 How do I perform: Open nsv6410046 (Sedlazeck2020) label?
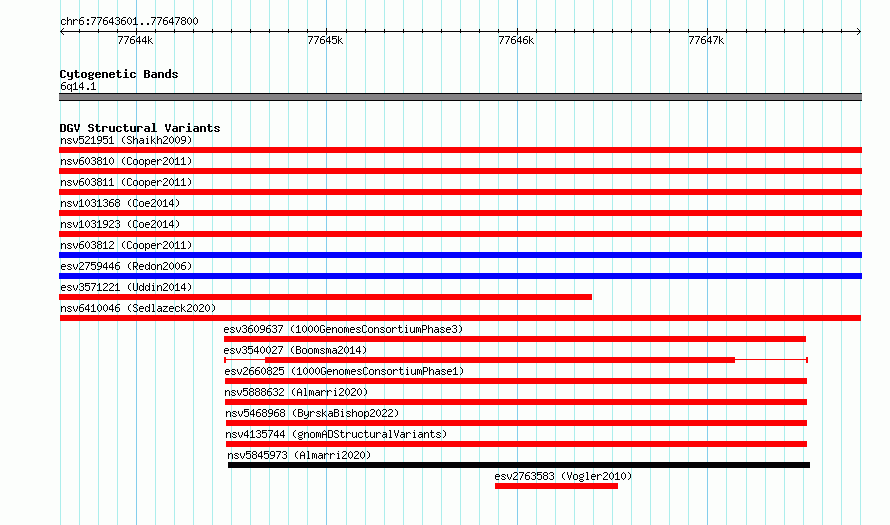(138, 308)
